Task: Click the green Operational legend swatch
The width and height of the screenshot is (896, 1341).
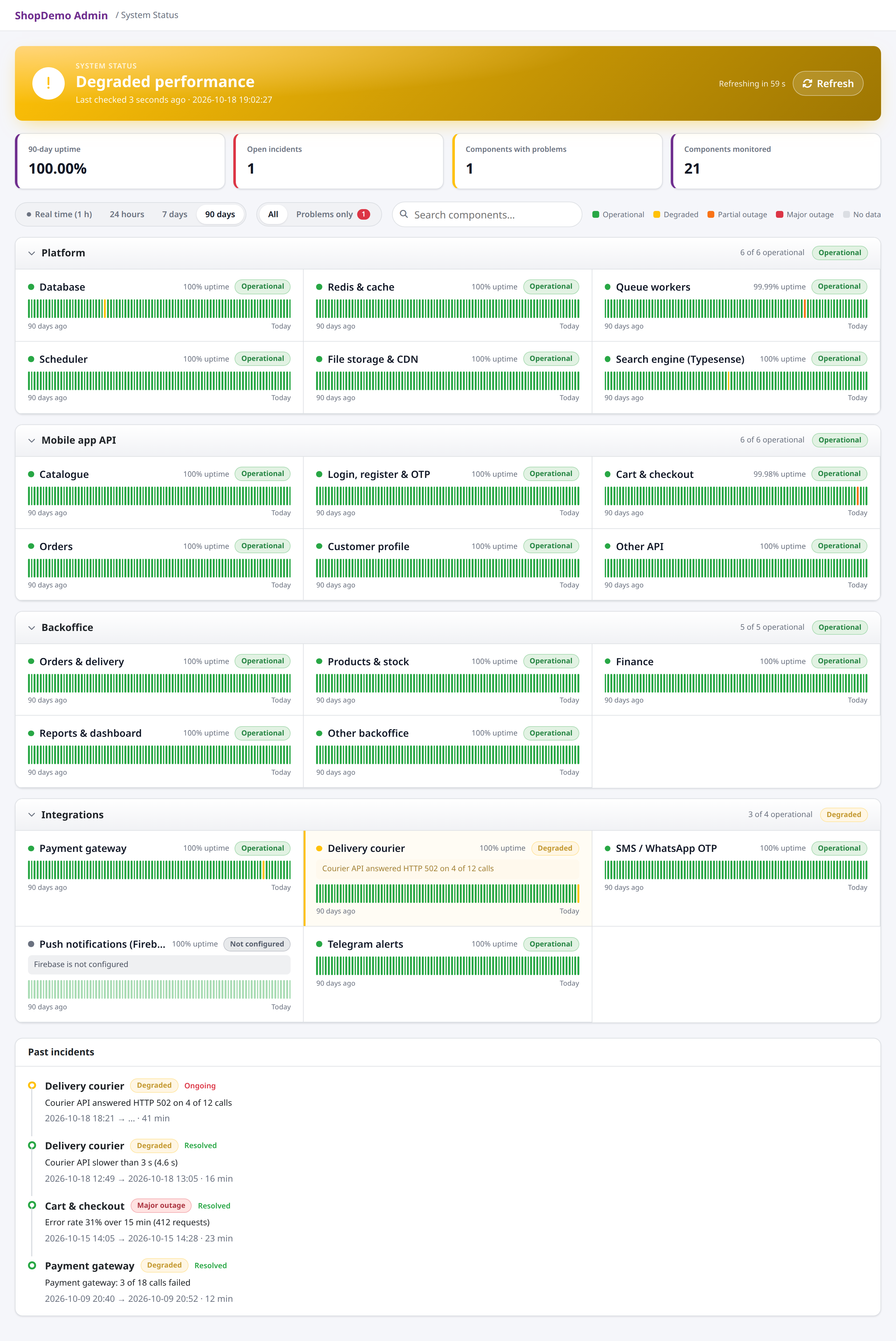Action: pyautogui.click(x=596, y=215)
